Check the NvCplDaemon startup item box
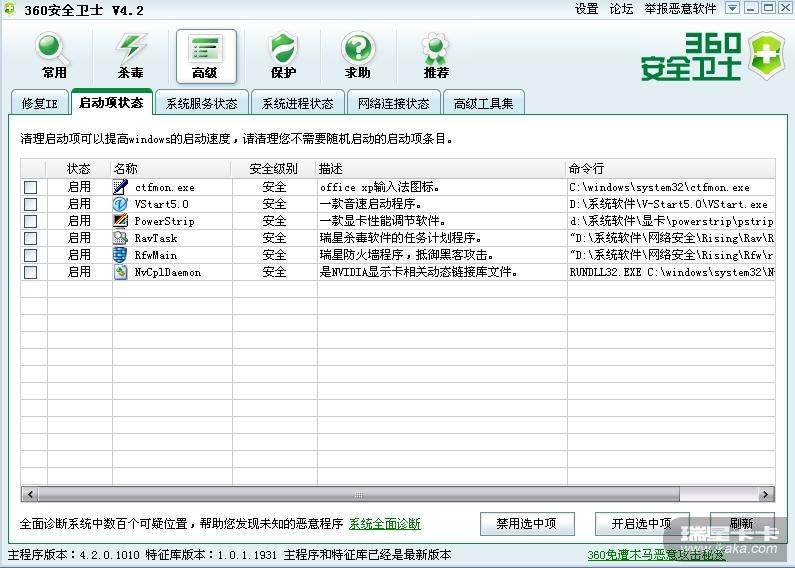Screen dimensions: 795x568 pyautogui.click(x=30, y=272)
